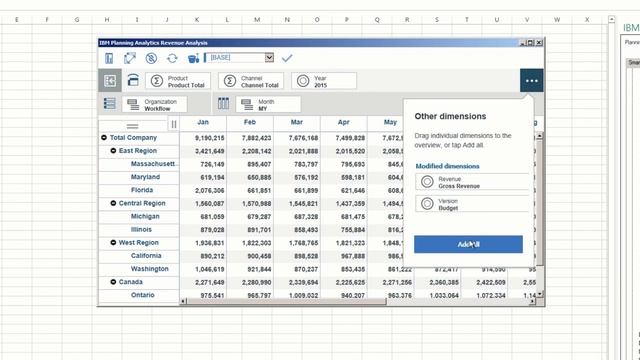
Task: Click the horizontal scrollbar of the grid
Action: pos(286,301)
